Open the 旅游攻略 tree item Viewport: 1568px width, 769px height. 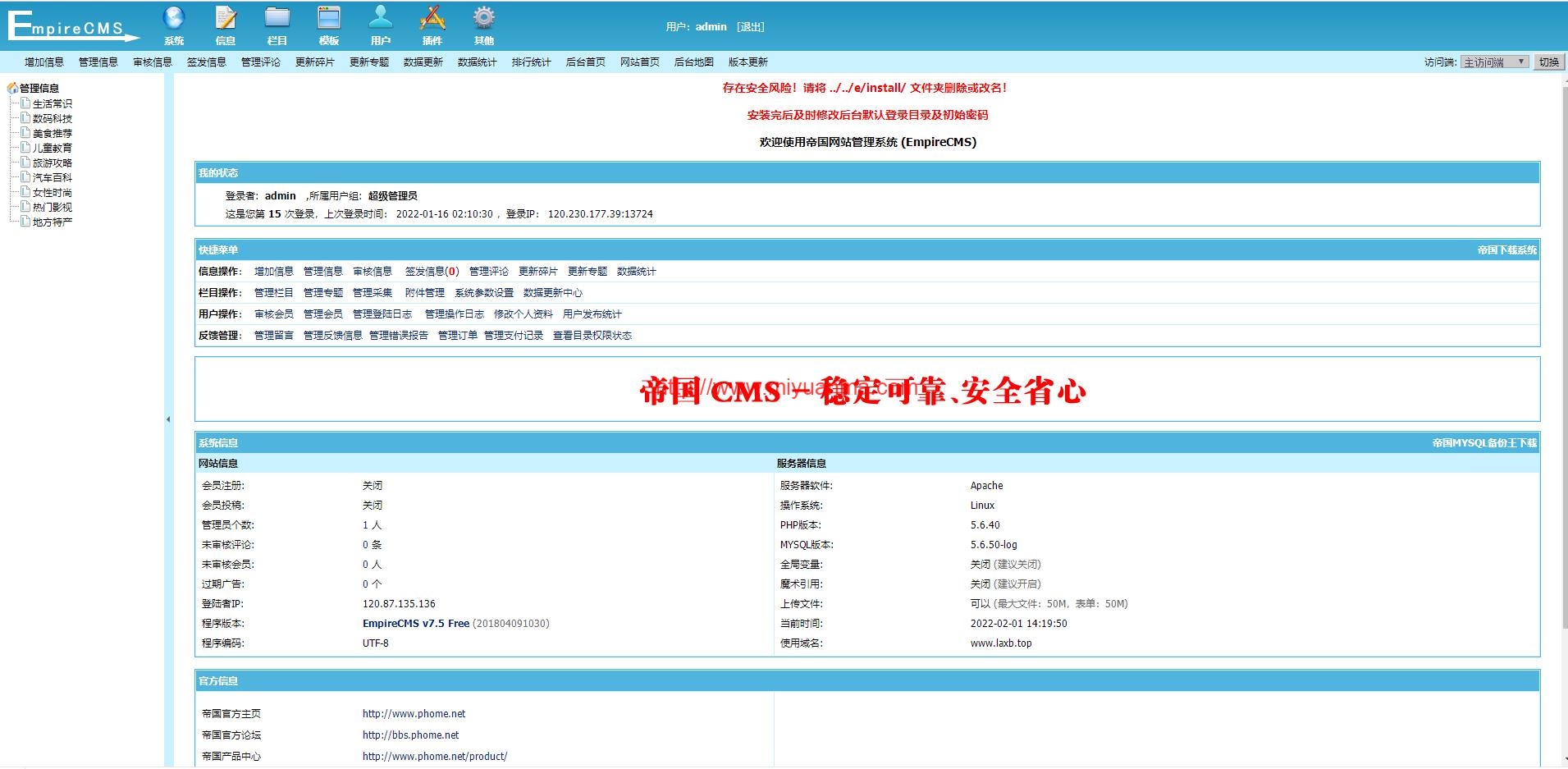pyautogui.click(x=53, y=163)
